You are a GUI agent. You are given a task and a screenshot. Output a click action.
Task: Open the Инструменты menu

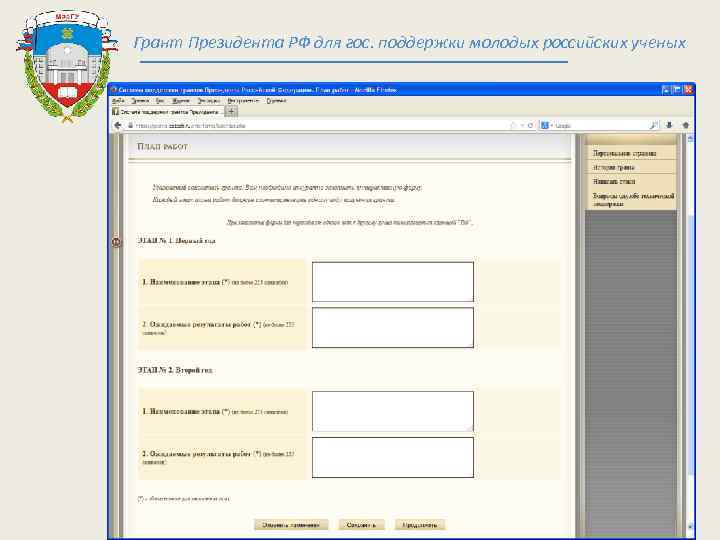(243, 101)
